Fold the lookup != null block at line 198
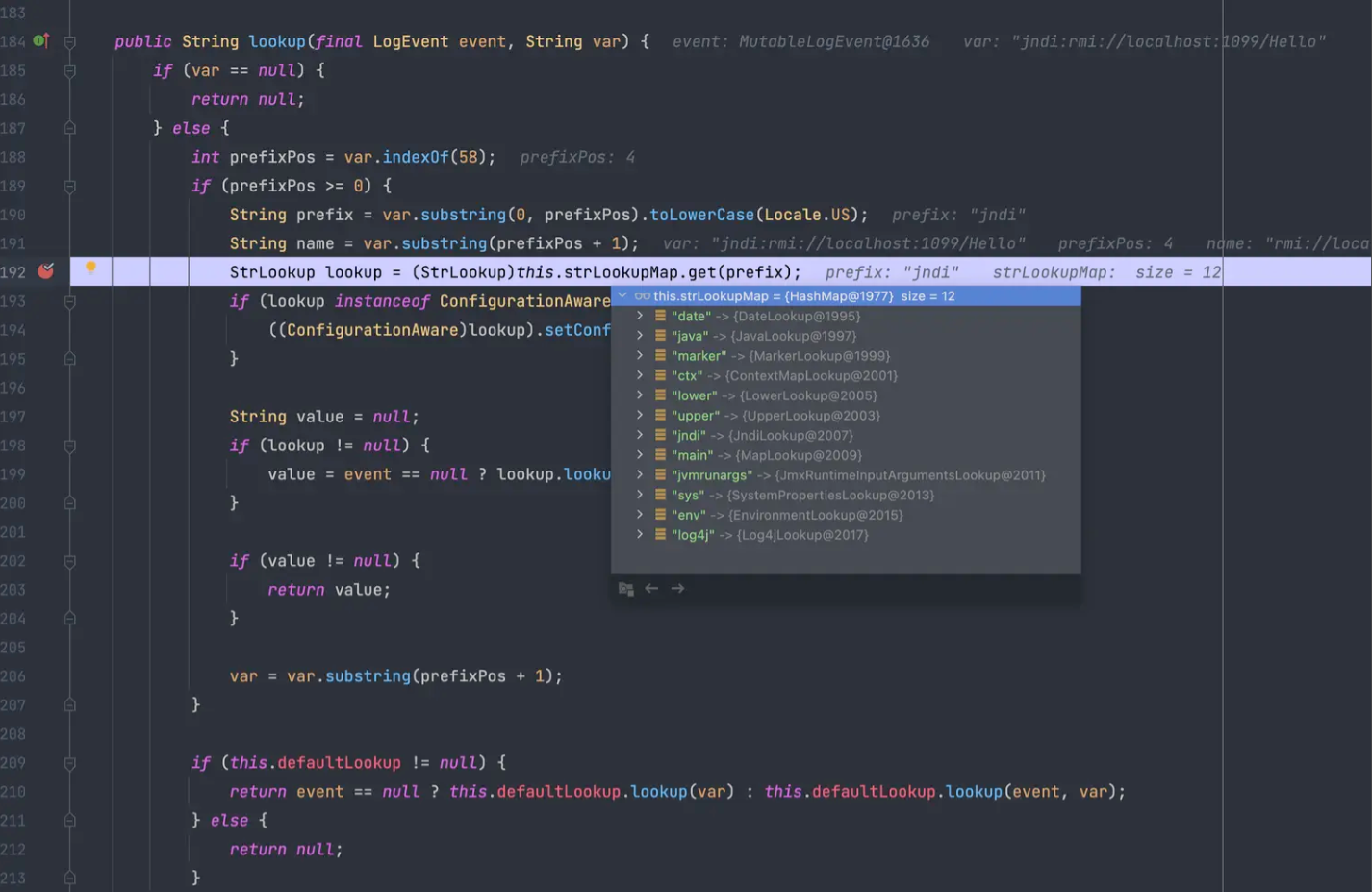This screenshot has width=1372, height=892. click(x=69, y=446)
